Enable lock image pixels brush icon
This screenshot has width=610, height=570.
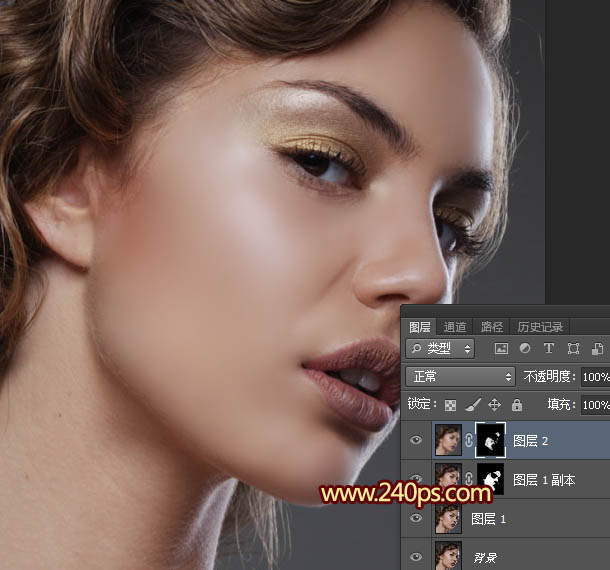click(x=472, y=405)
